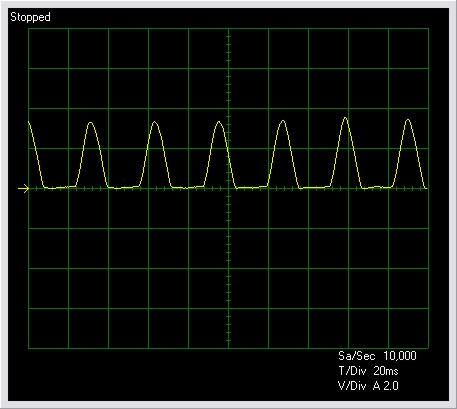Click the flat baseline before the final peak

[377, 187]
